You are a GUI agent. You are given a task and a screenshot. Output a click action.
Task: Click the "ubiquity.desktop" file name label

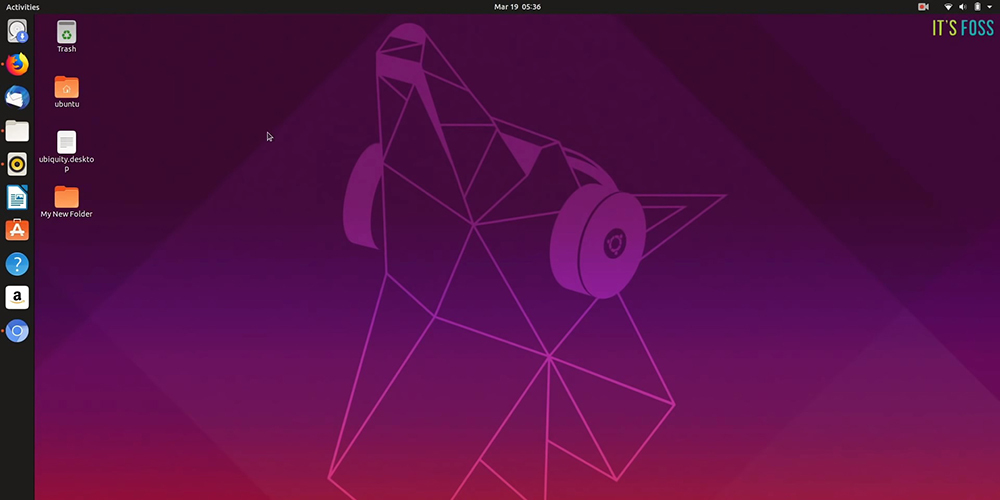click(66, 164)
